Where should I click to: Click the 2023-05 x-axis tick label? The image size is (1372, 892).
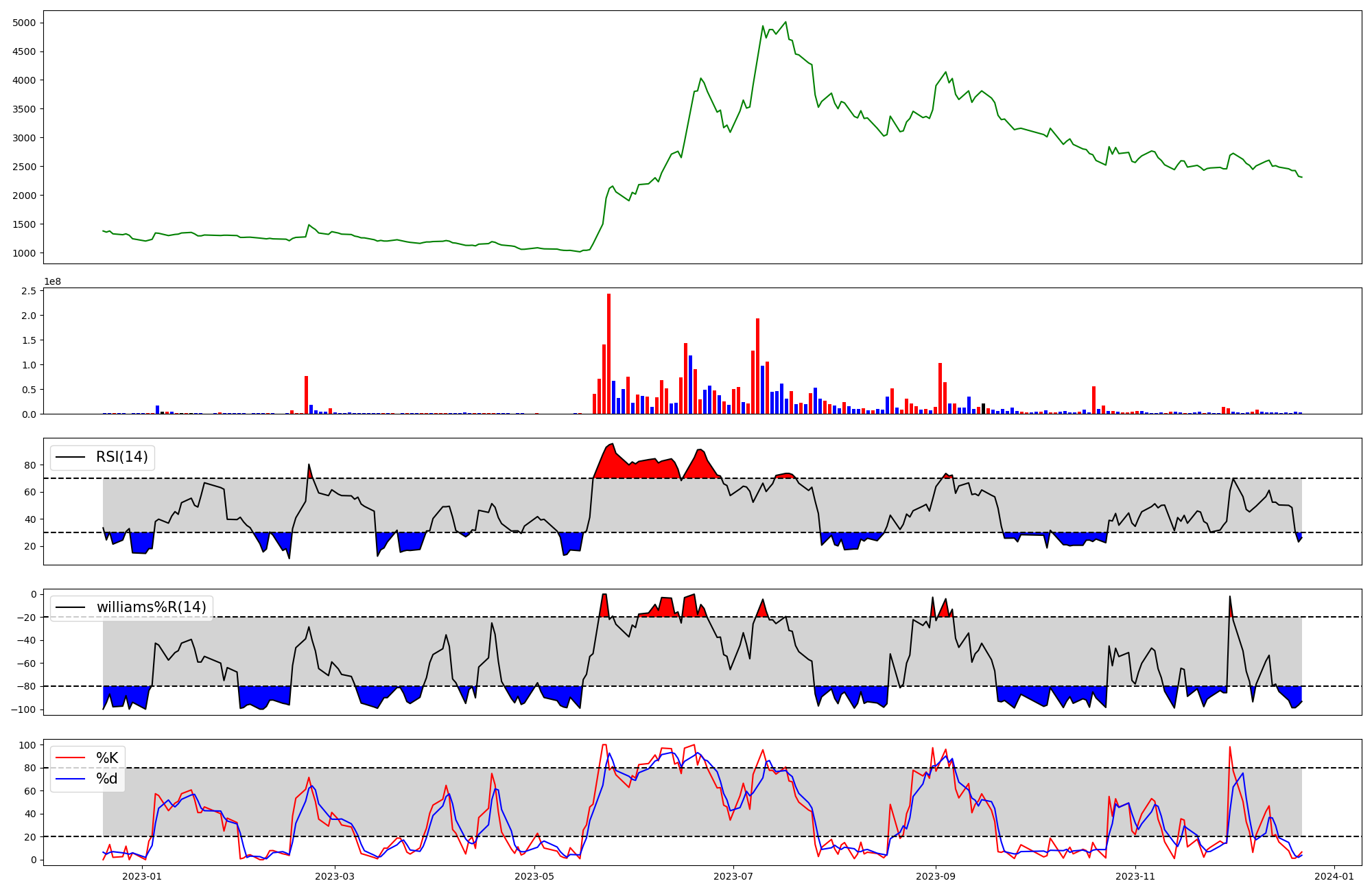pos(534,876)
